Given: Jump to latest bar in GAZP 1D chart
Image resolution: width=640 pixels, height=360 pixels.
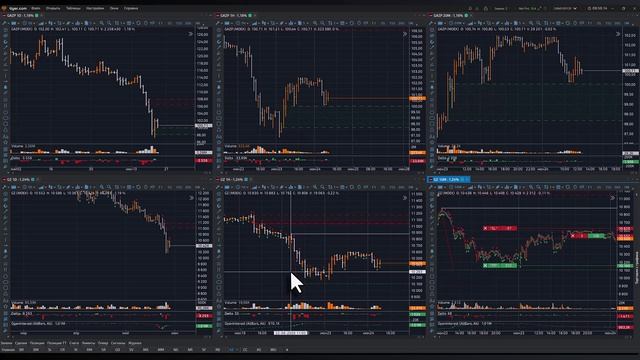Looking at the screenshot, I should (191, 34).
